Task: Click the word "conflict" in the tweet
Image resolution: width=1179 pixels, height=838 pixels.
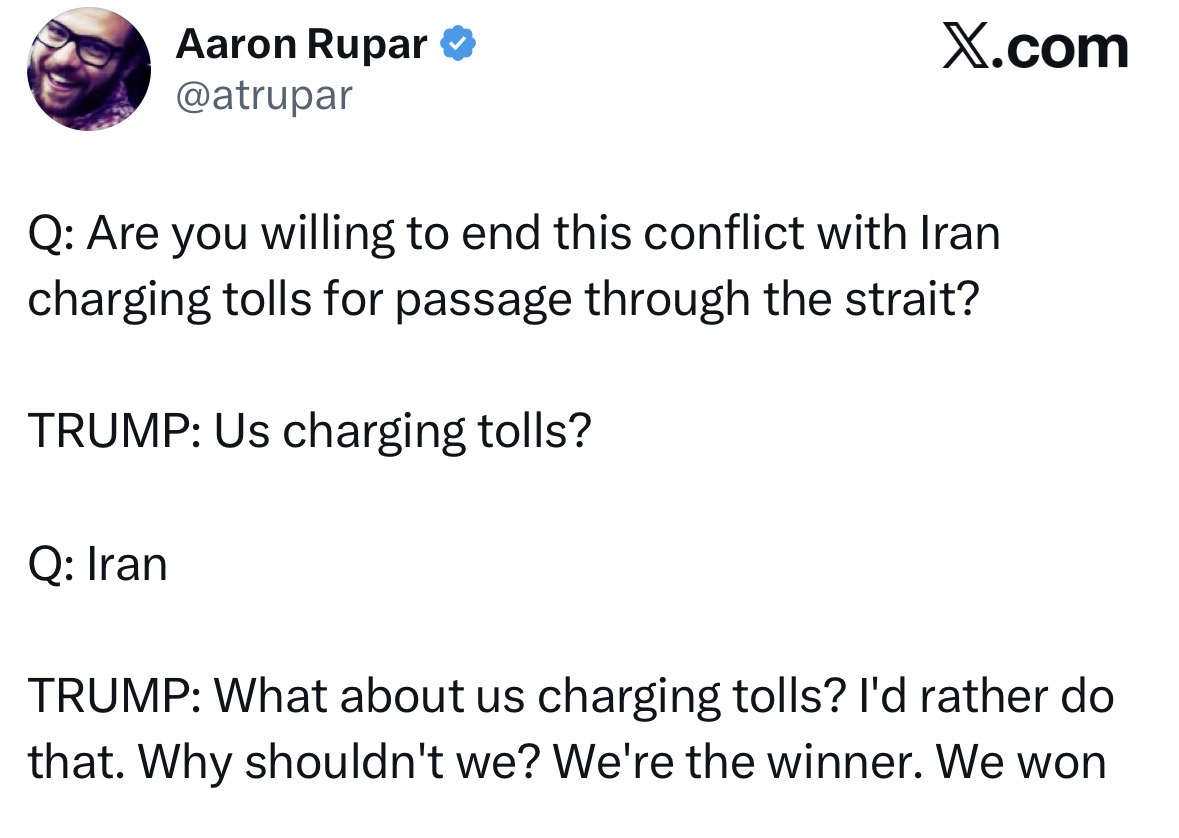Action: pos(724,233)
